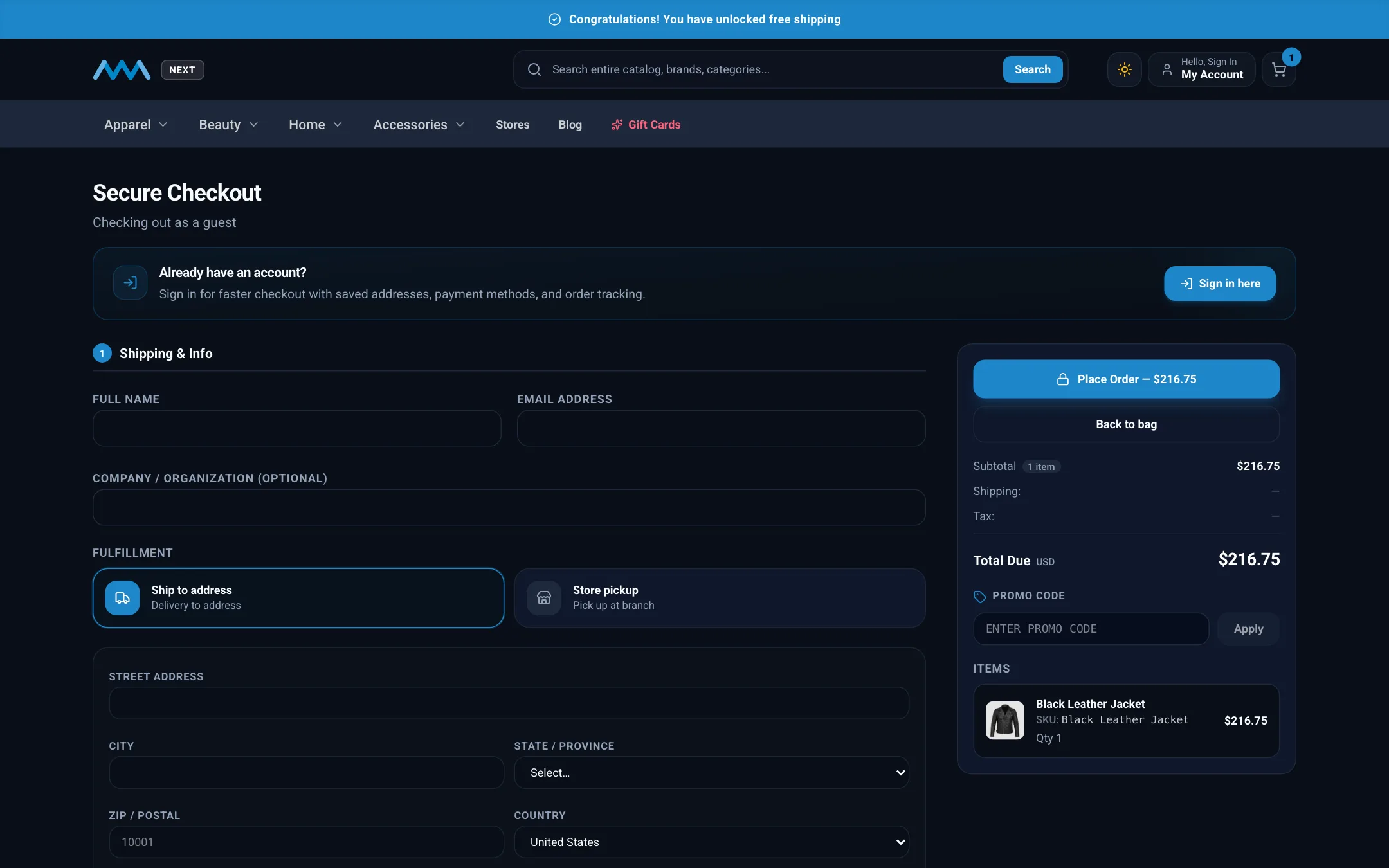Open Gift Cards page

646,125
